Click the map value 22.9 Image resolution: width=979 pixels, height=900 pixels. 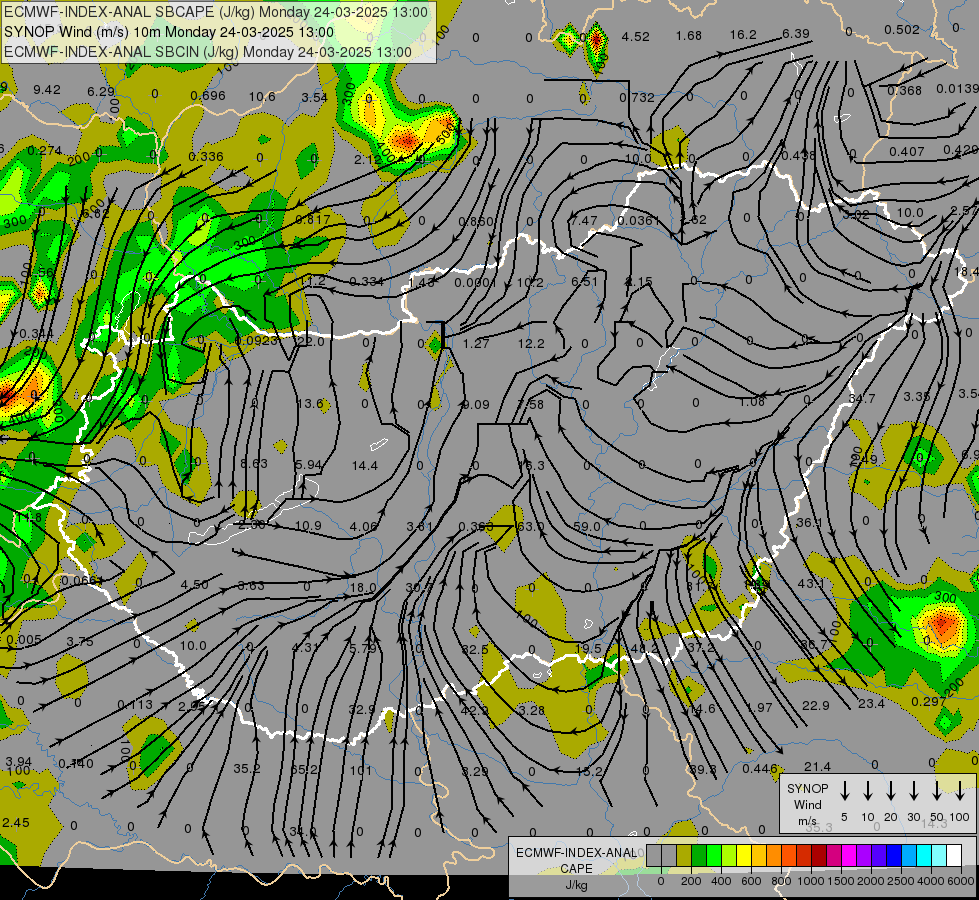click(x=815, y=706)
